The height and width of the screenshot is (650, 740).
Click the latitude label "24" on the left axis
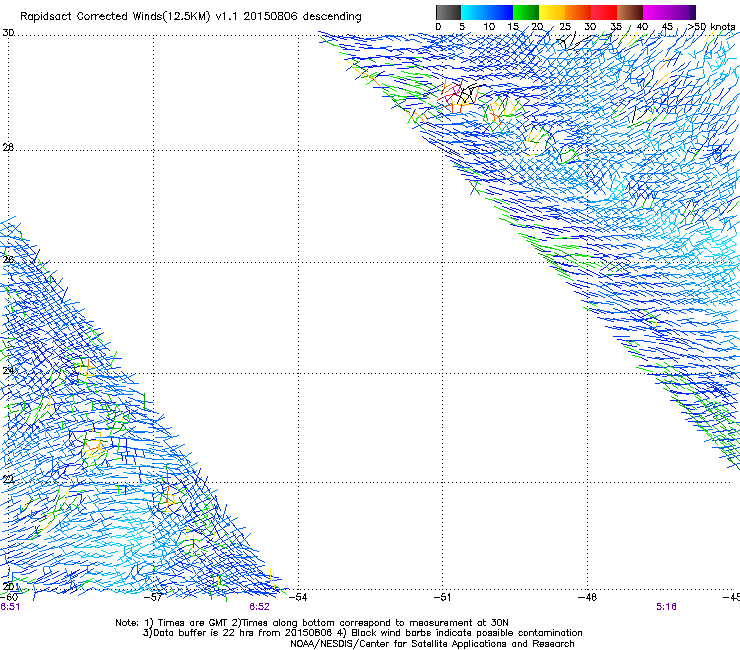point(8,371)
